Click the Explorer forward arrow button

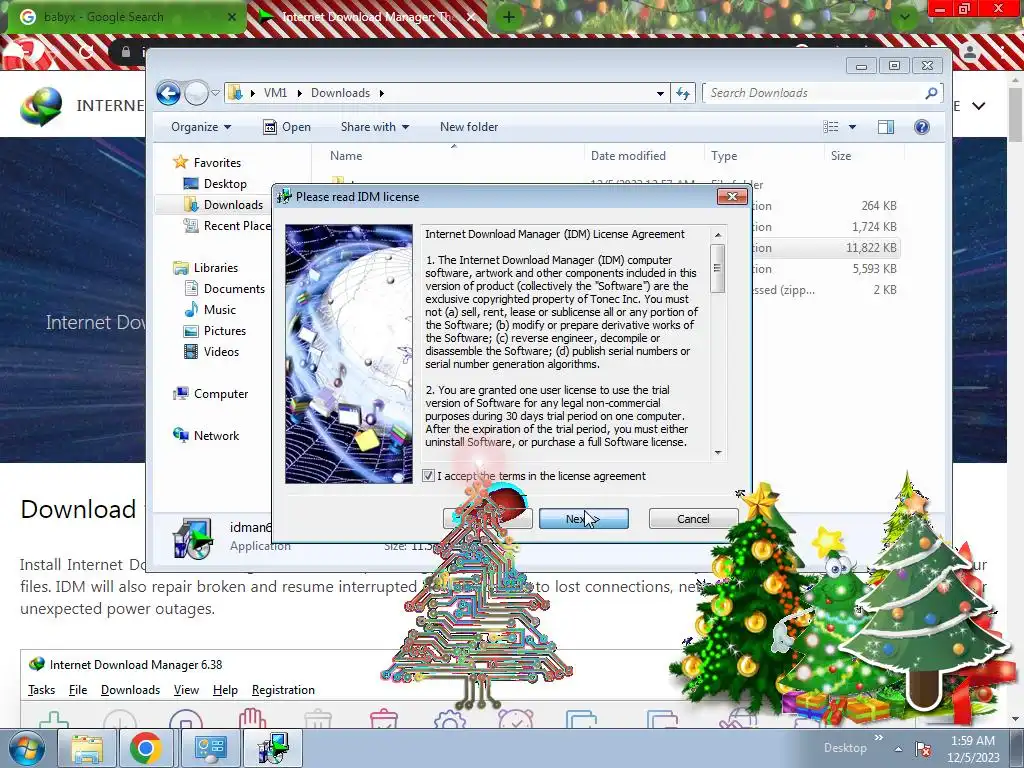pos(195,93)
